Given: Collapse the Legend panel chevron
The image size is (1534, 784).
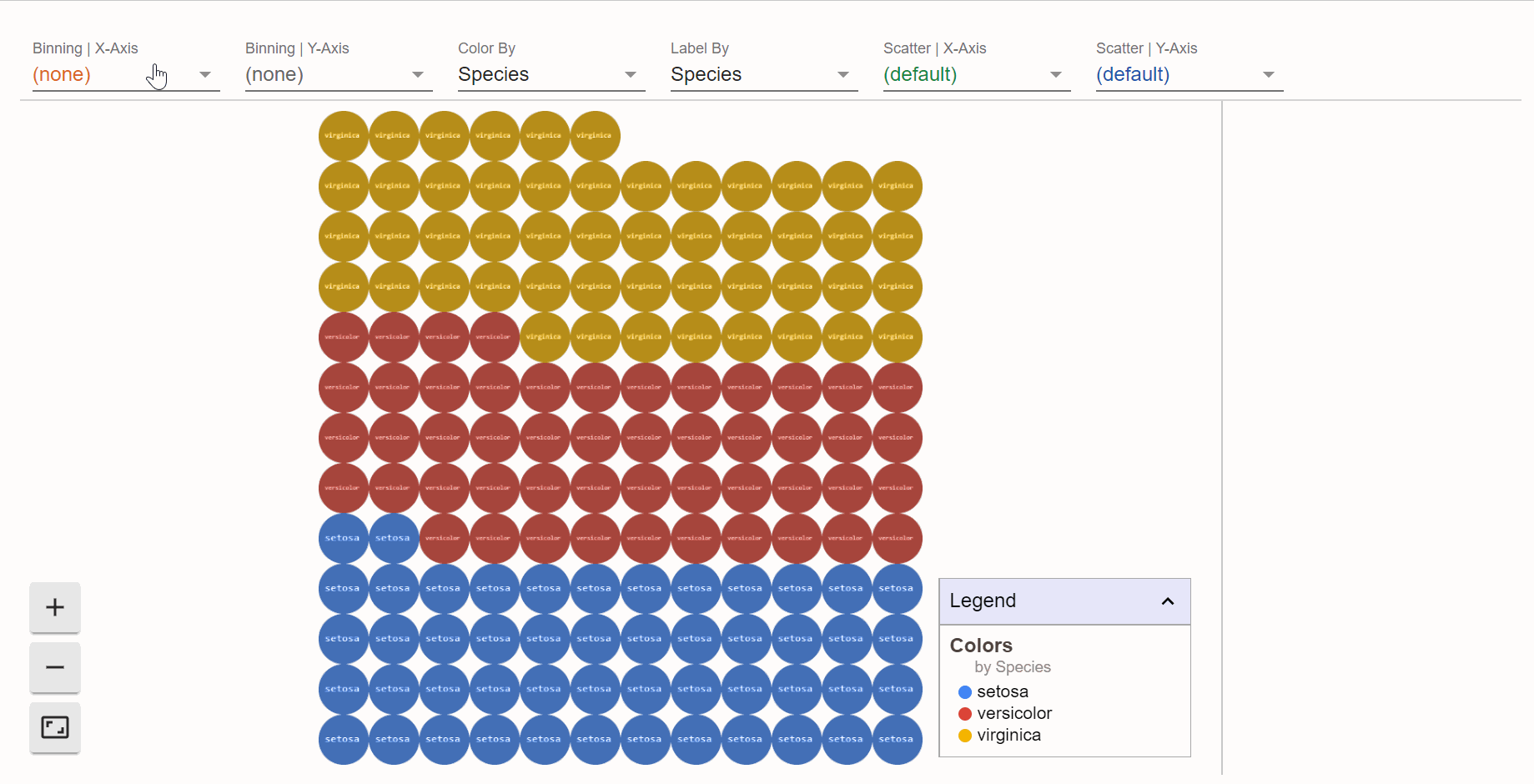Looking at the screenshot, I should (x=1168, y=601).
